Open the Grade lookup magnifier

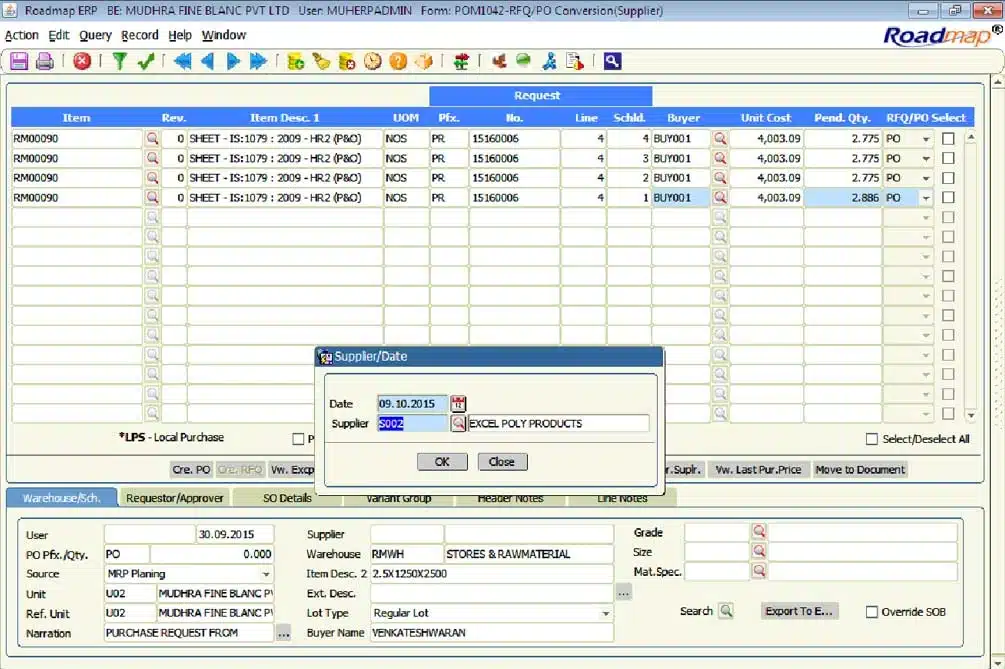[759, 531]
